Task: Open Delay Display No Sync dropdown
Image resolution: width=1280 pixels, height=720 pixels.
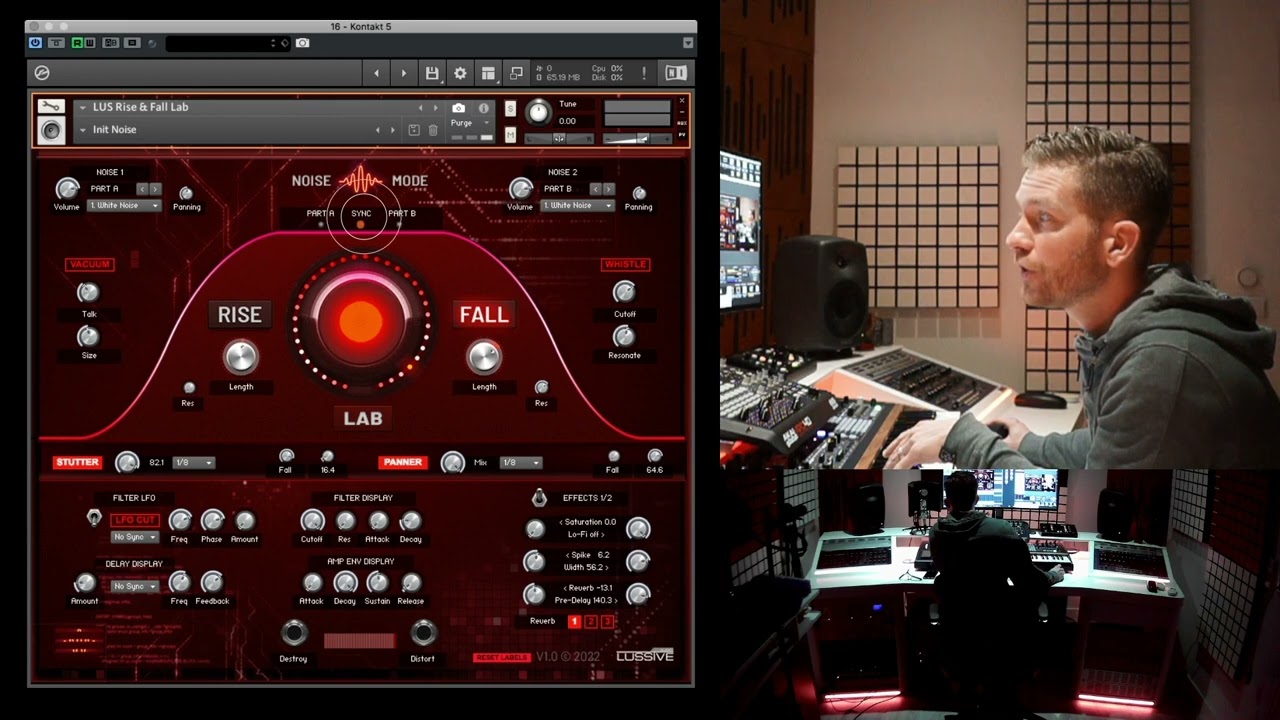Action: 135,586
